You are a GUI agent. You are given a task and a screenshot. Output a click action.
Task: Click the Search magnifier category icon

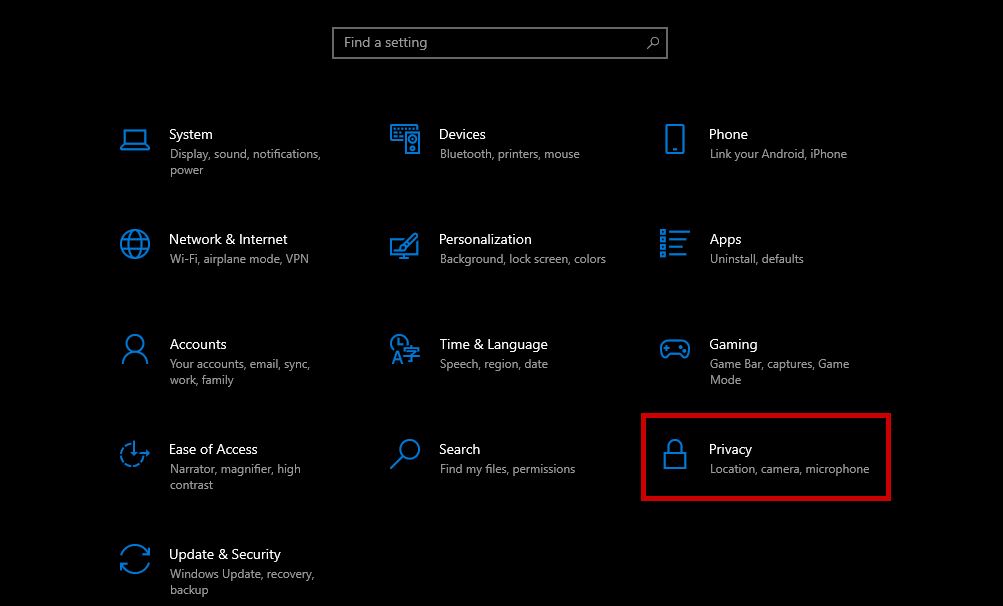(404, 454)
